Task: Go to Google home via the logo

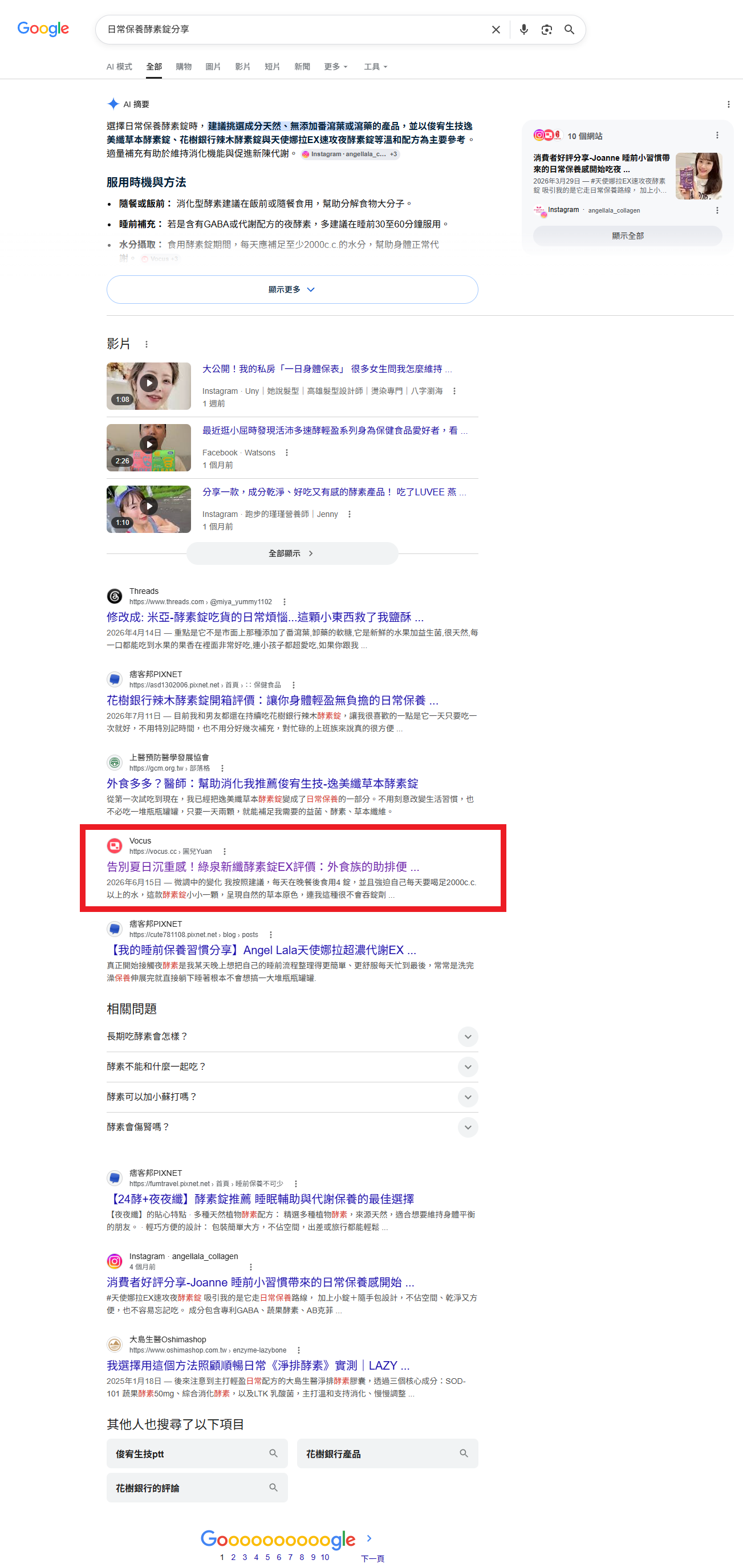Action: (x=43, y=29)
